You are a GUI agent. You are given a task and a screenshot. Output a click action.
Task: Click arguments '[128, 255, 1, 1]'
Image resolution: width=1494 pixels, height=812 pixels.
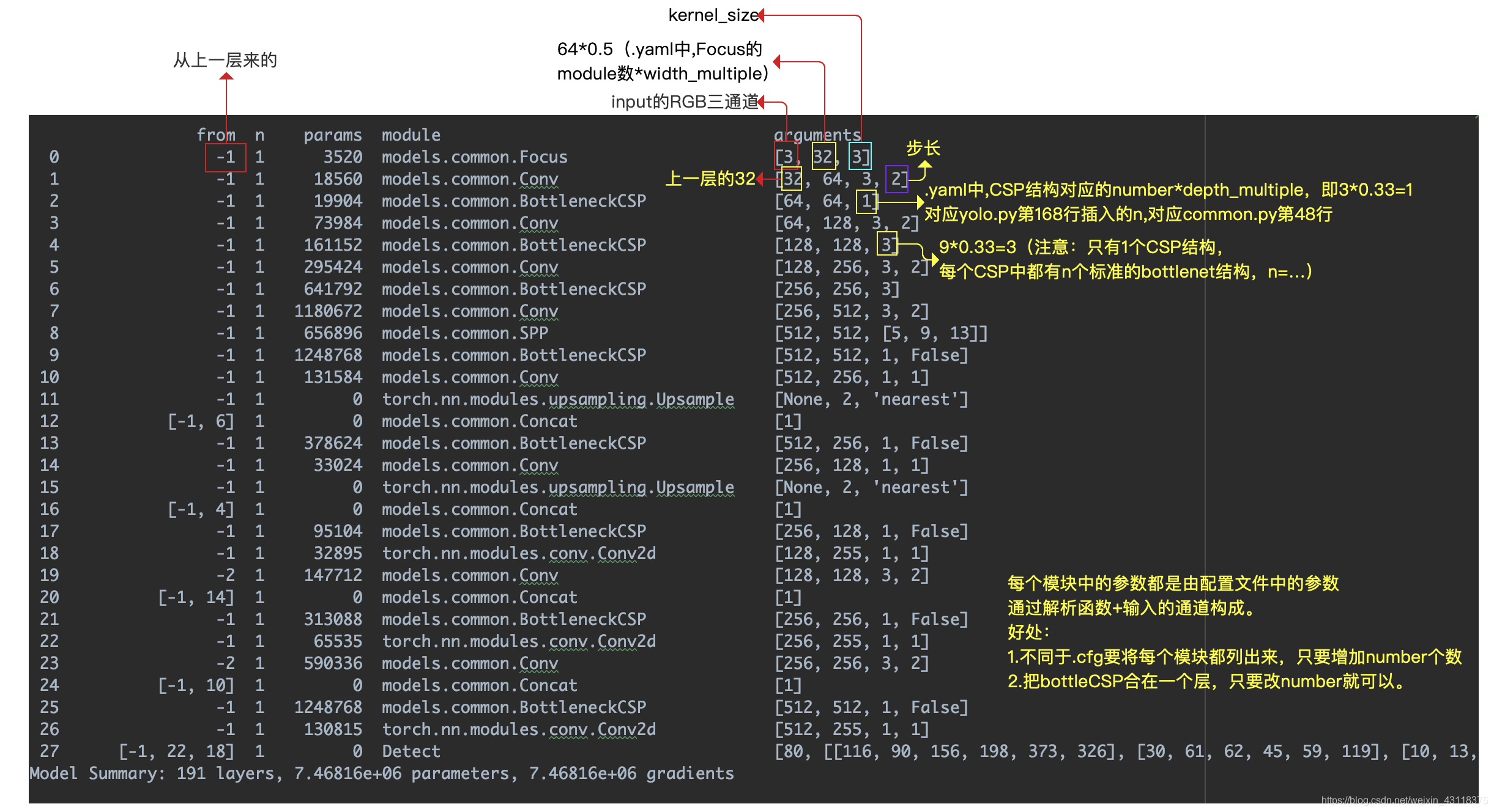(852, 553)
